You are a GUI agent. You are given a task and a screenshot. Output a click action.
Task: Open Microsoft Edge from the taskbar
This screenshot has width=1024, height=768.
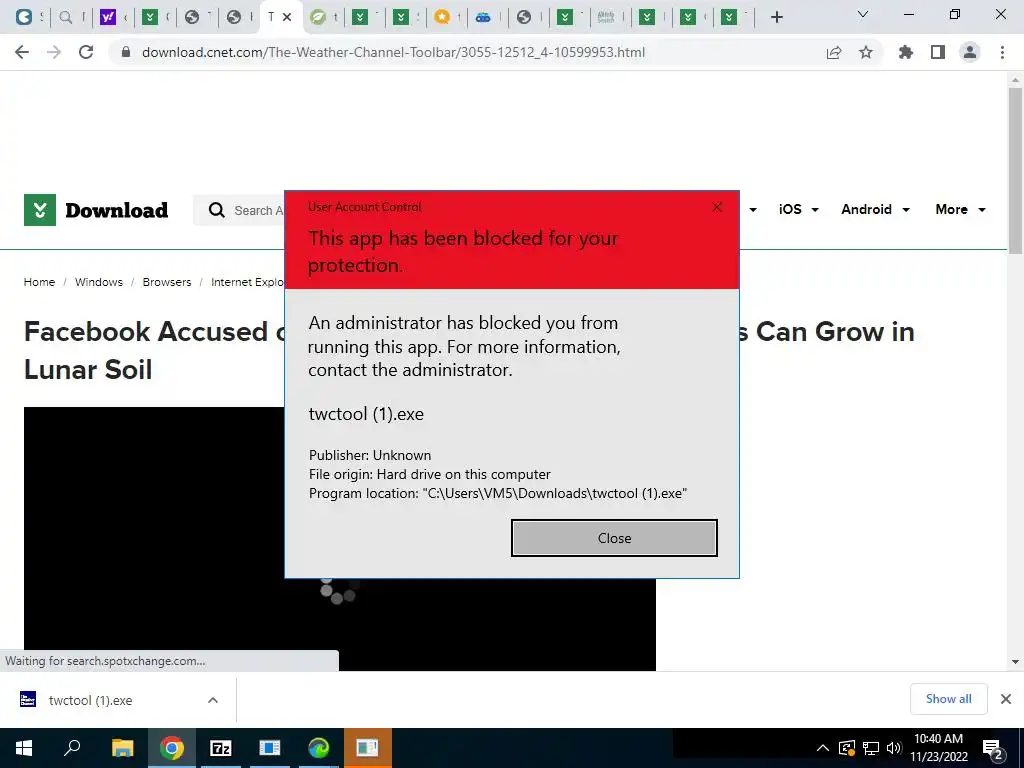click(x=319, y=748)
